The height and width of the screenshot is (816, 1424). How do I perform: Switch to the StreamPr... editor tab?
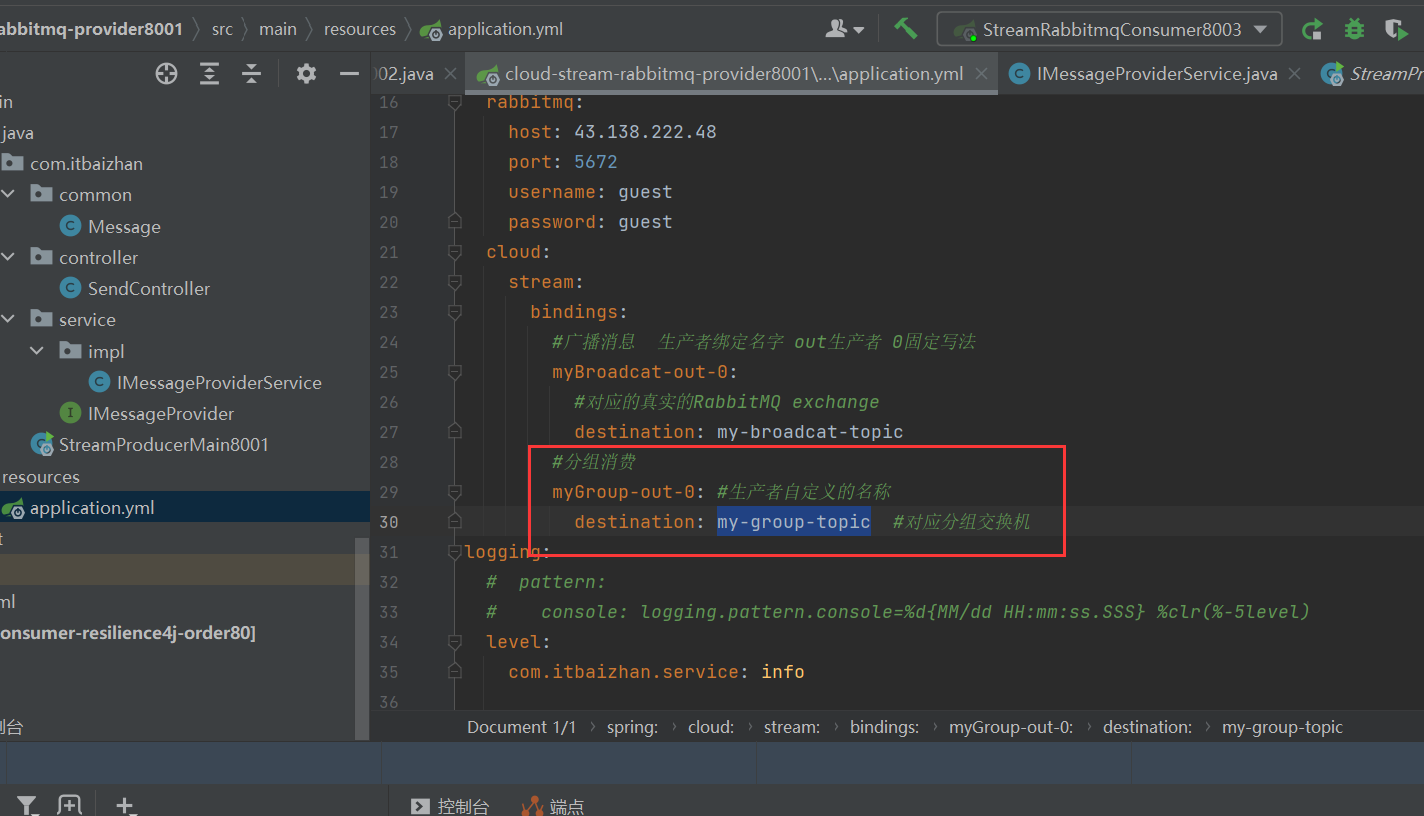click(x=1372, y=73)
